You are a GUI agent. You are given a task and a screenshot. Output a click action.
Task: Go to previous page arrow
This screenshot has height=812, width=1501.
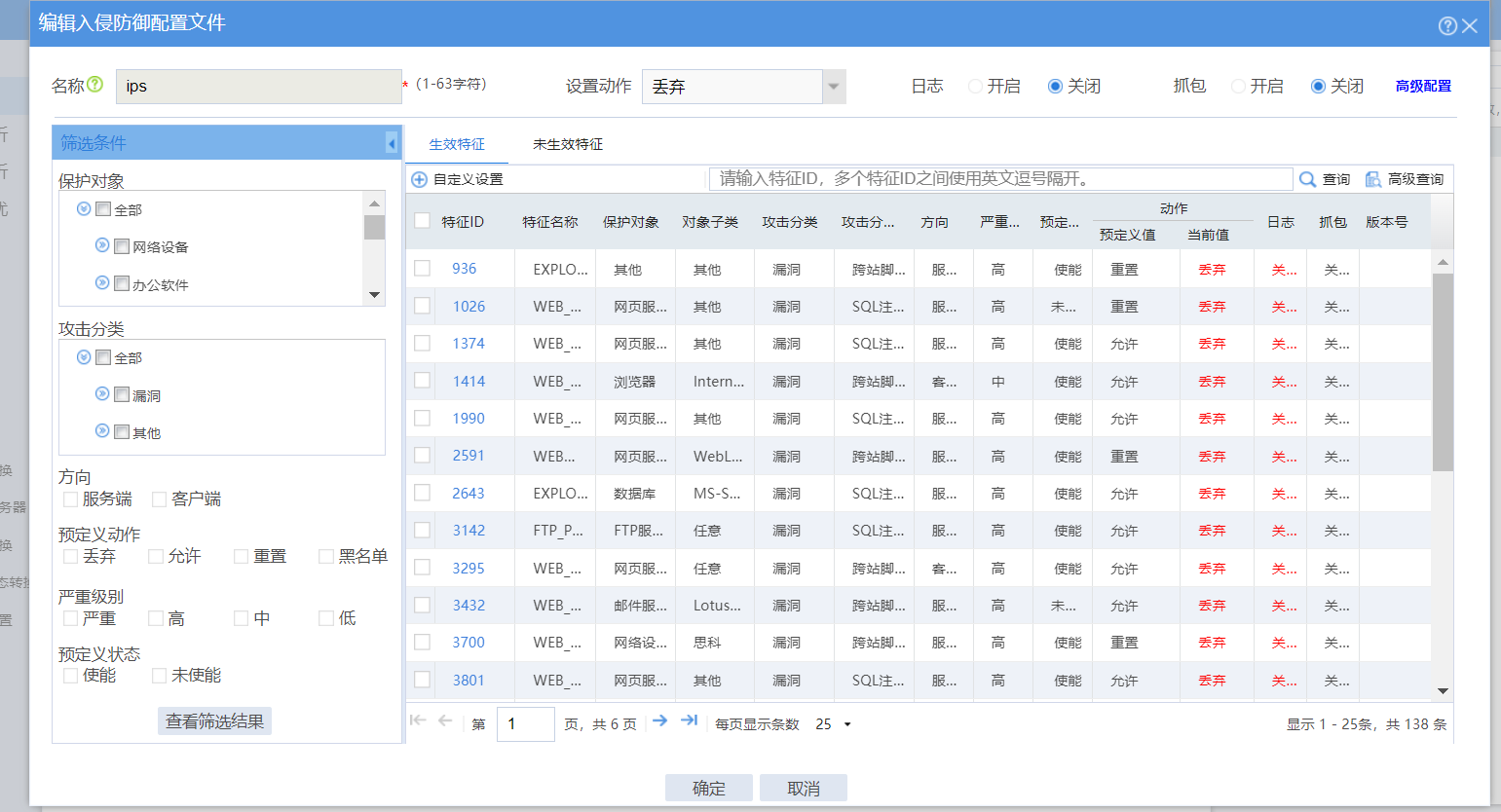point(445,720)
